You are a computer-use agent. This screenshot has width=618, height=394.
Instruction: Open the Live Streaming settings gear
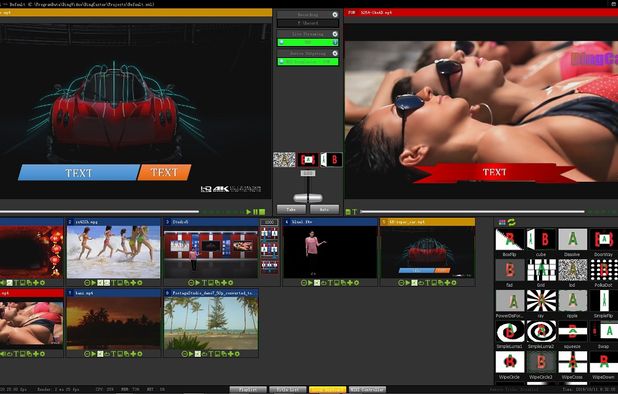(335, 34)
